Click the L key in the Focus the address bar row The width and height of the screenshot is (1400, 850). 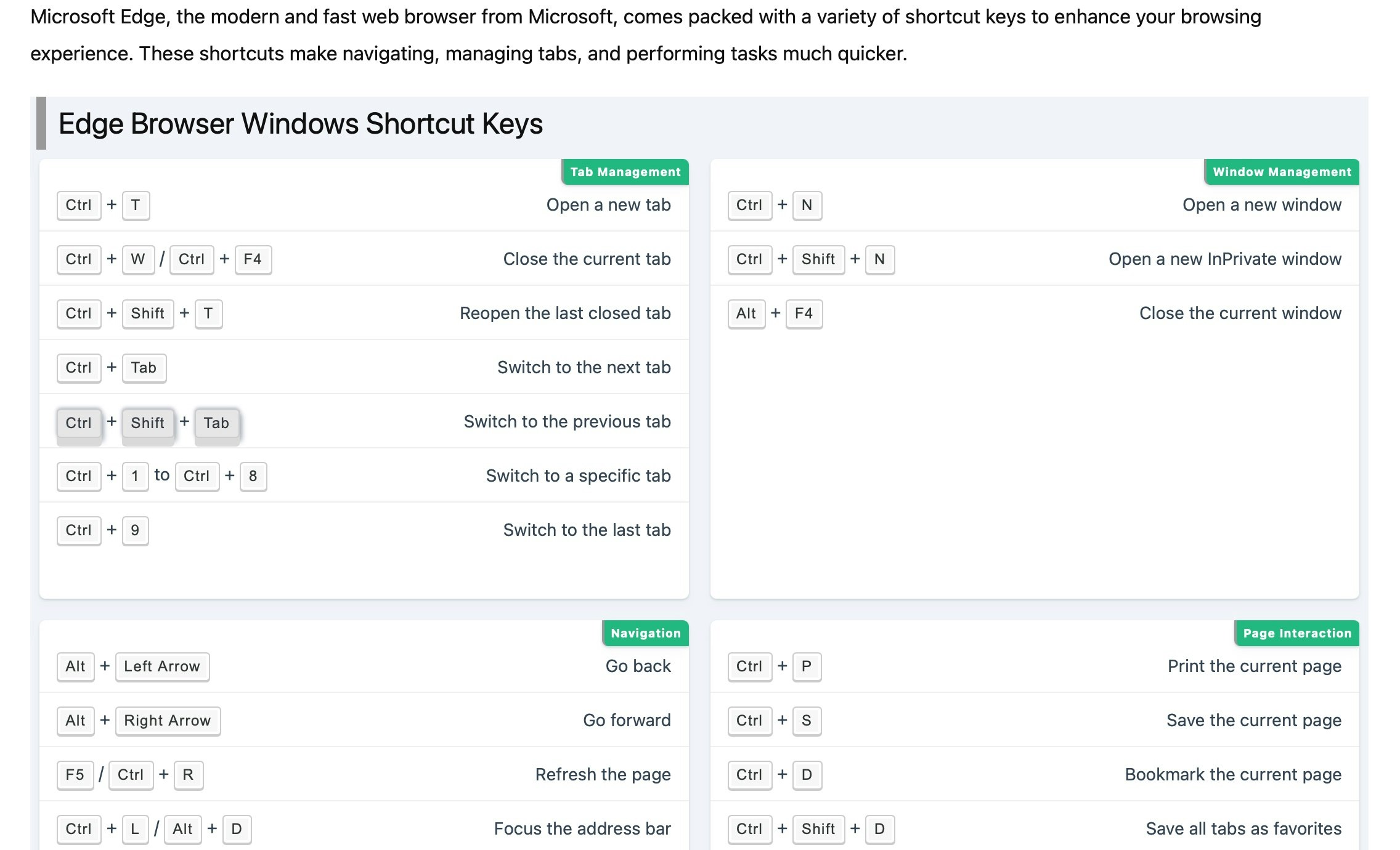coord(135,829)
